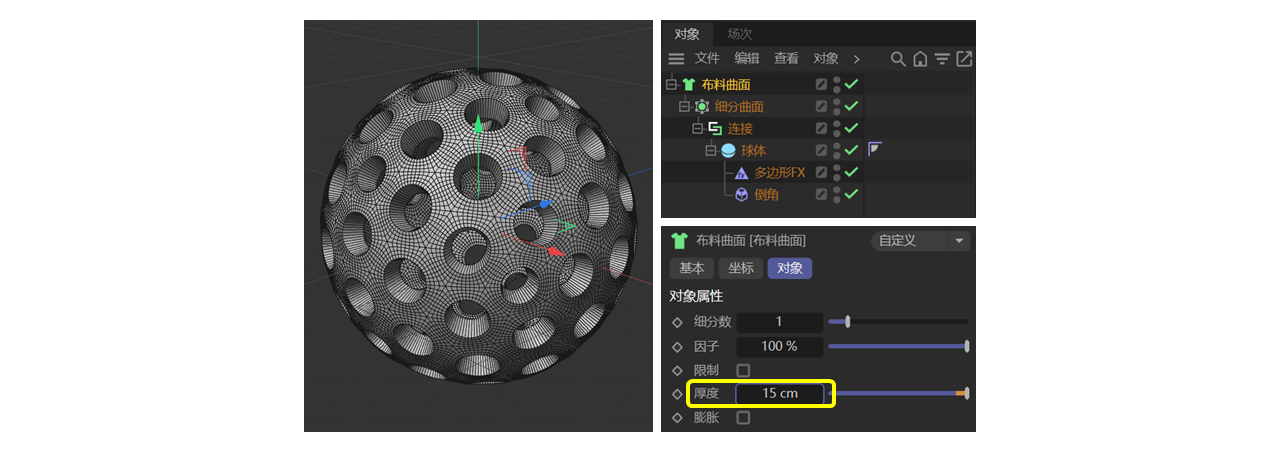This screenshot has height=453, width=1280.
Task: Select the 多边形FX deformer icon
Action: coord(741,173)
